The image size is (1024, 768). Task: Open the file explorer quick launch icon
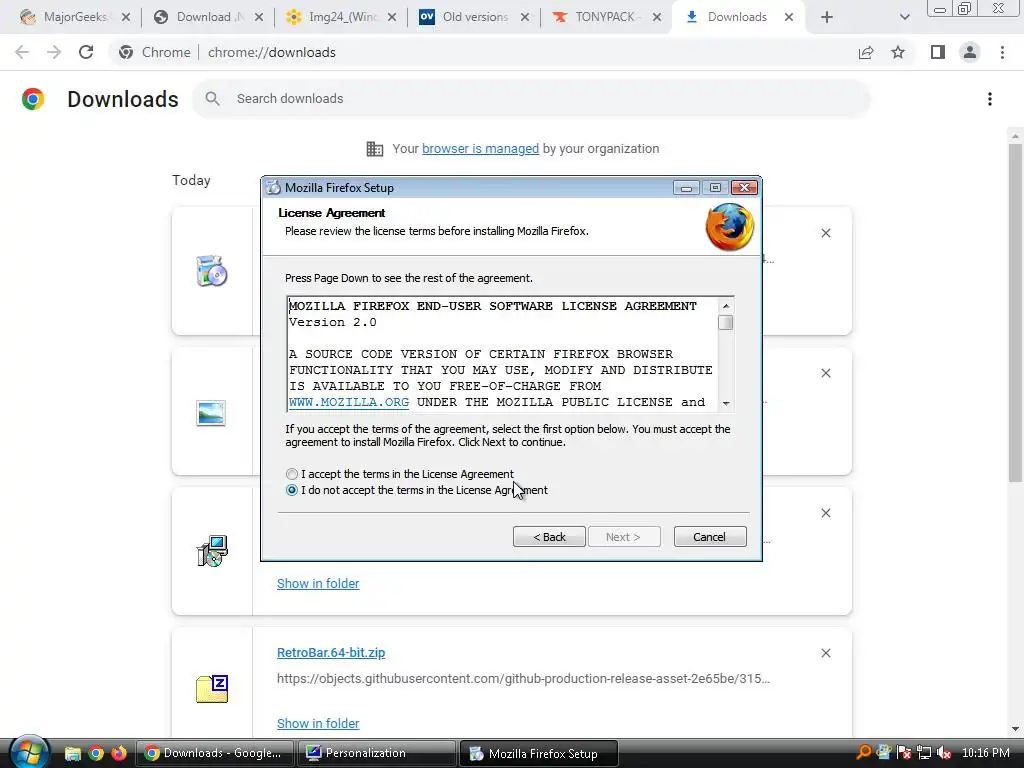[72, 754]
